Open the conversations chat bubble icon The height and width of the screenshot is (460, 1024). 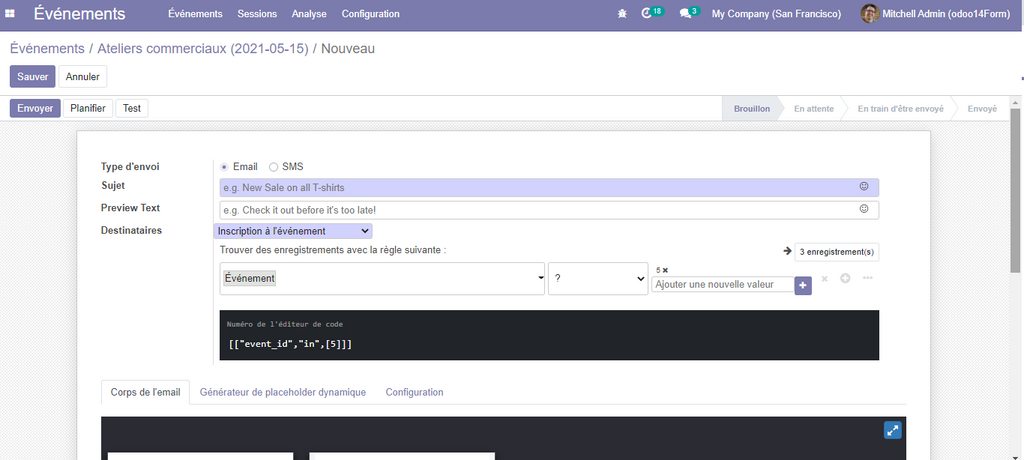coord(685,14)
